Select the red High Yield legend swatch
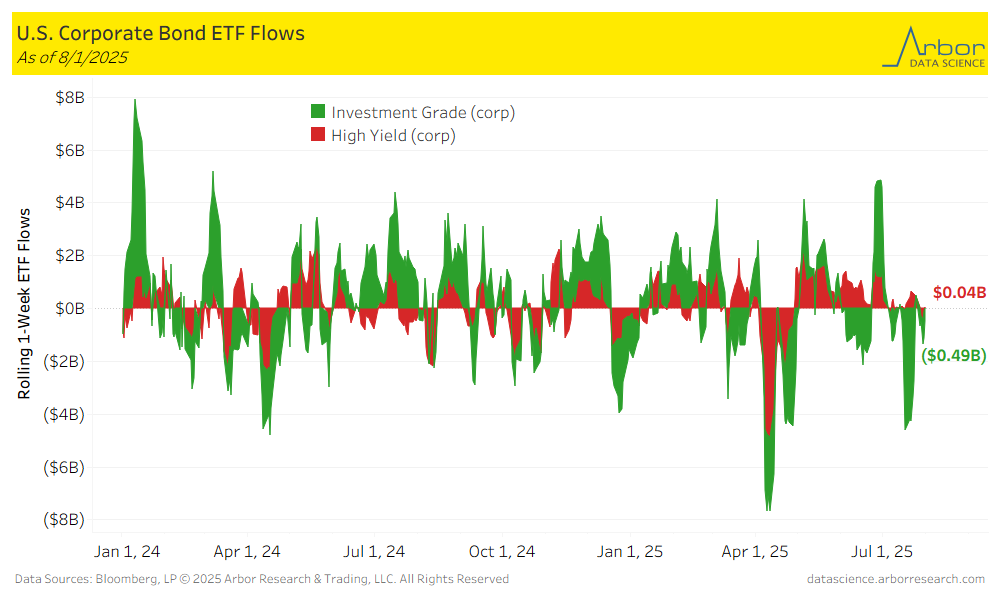Image resolution: width=1000 pixels, height=600 pixels. (318, 136)
